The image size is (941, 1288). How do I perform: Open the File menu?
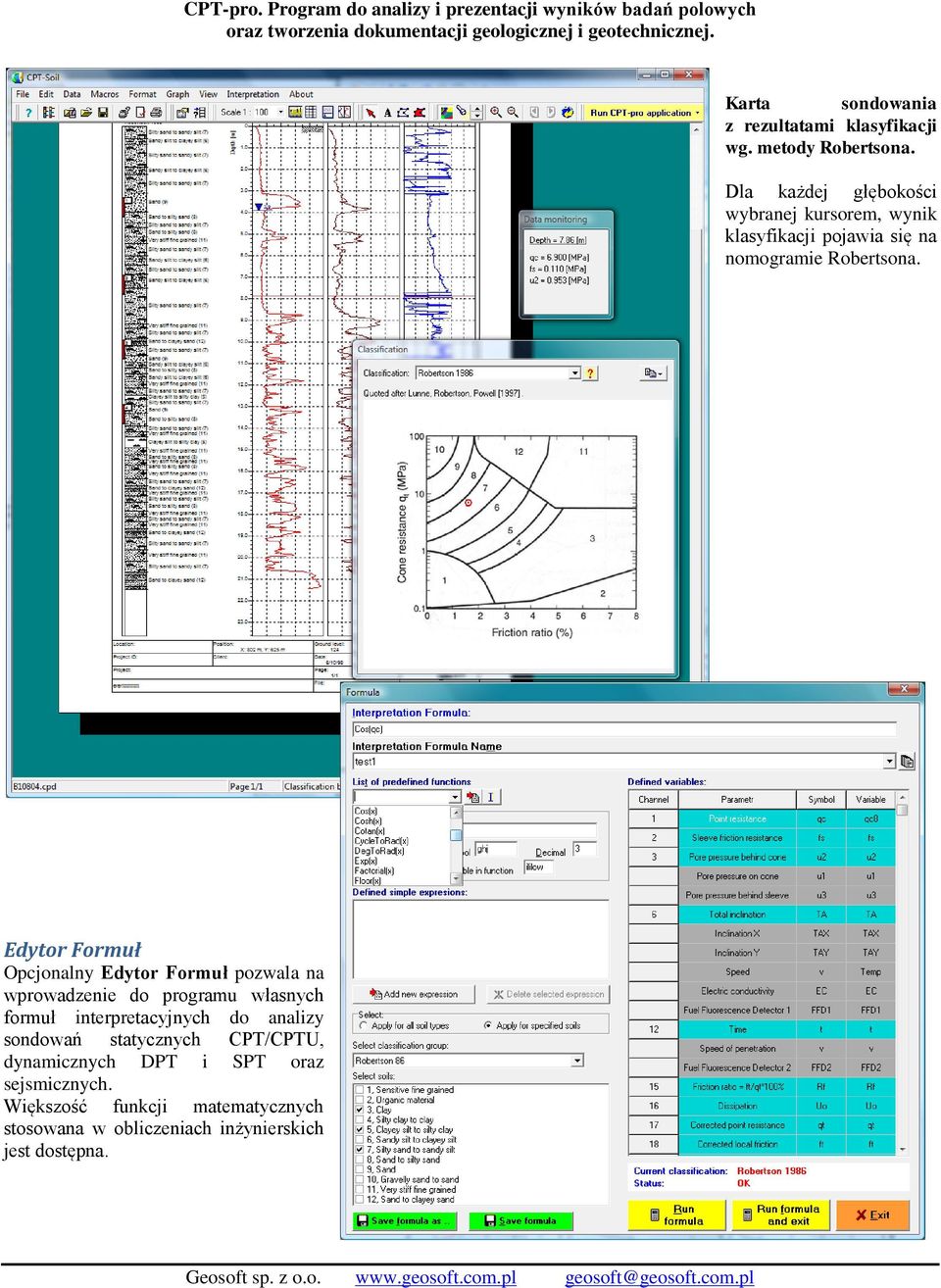pos(23,95)
